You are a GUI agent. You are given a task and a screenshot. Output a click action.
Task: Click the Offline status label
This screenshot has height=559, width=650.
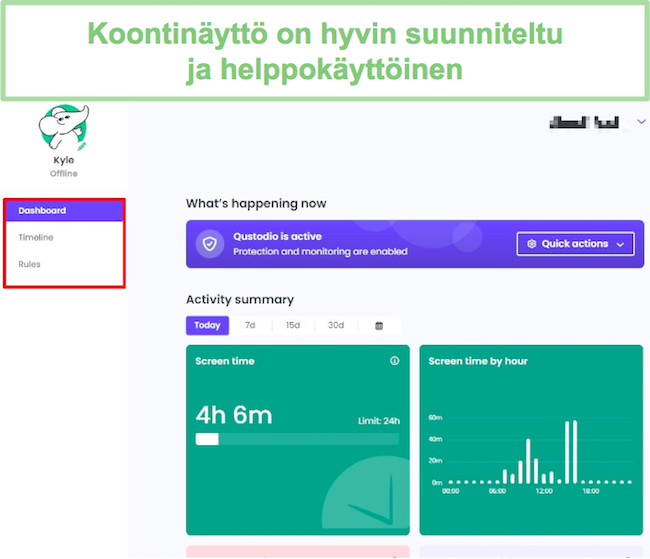pyautogui.click(x=64, y=173)
